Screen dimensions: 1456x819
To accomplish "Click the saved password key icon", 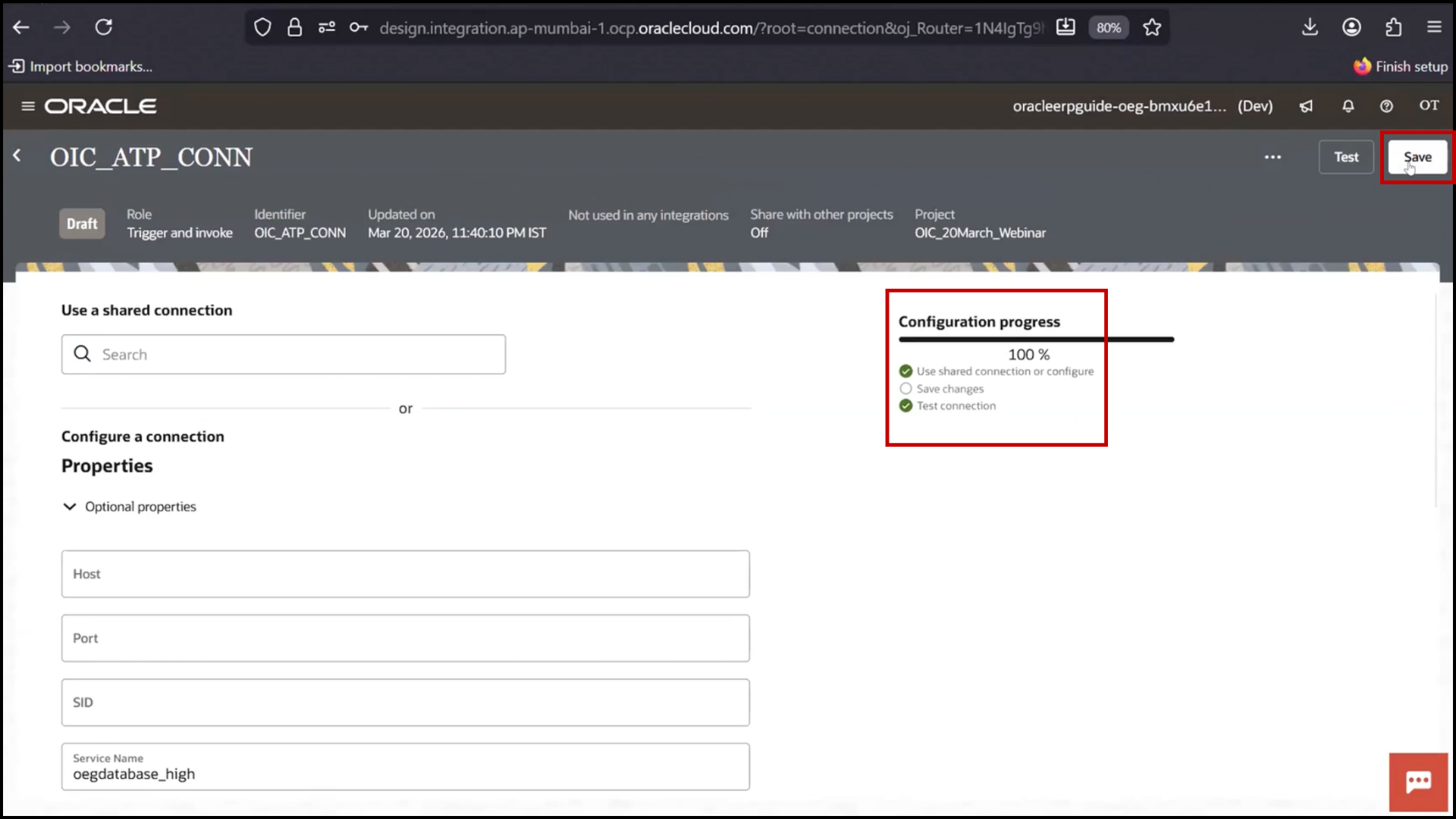I will click(x=359, y=28).
